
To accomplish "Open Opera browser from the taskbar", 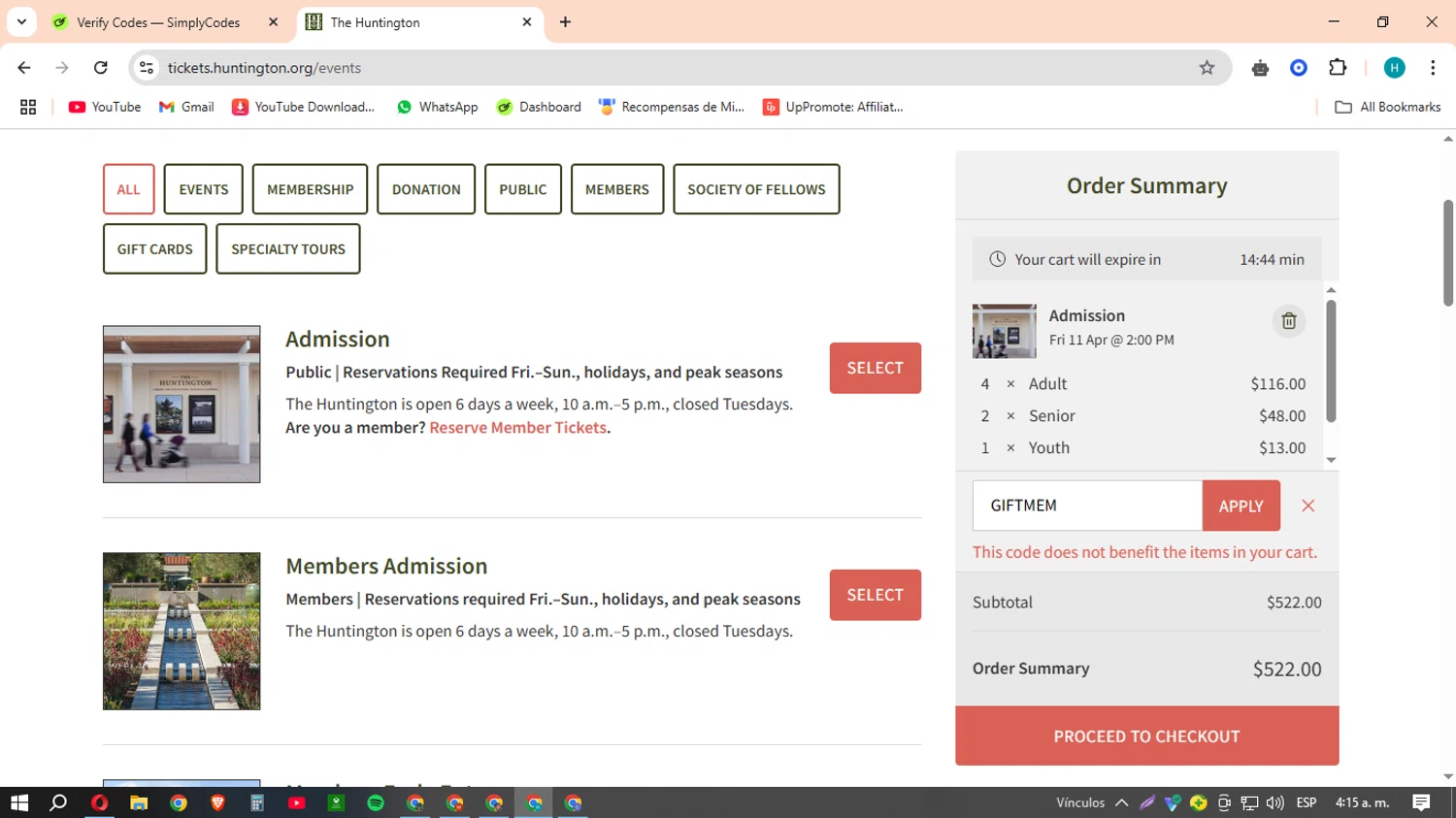I will [x=99, y=802].
